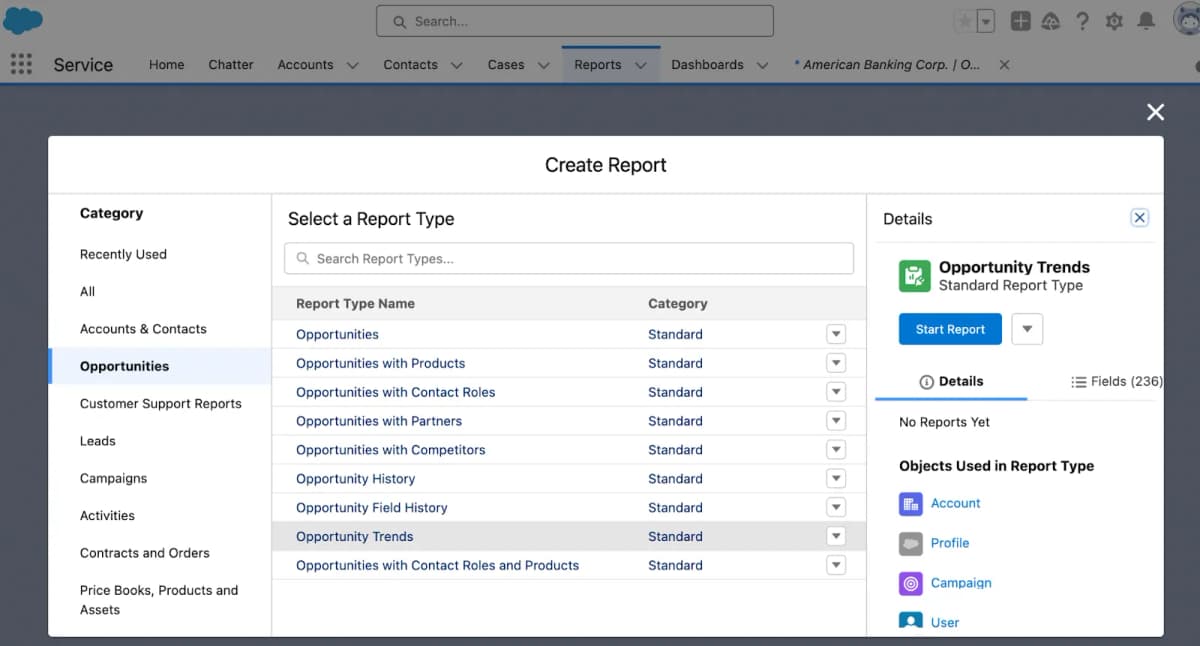1200x646 pixels.
Task: Open the App Launcher grid icon
Action: click(x=21, y=64)
